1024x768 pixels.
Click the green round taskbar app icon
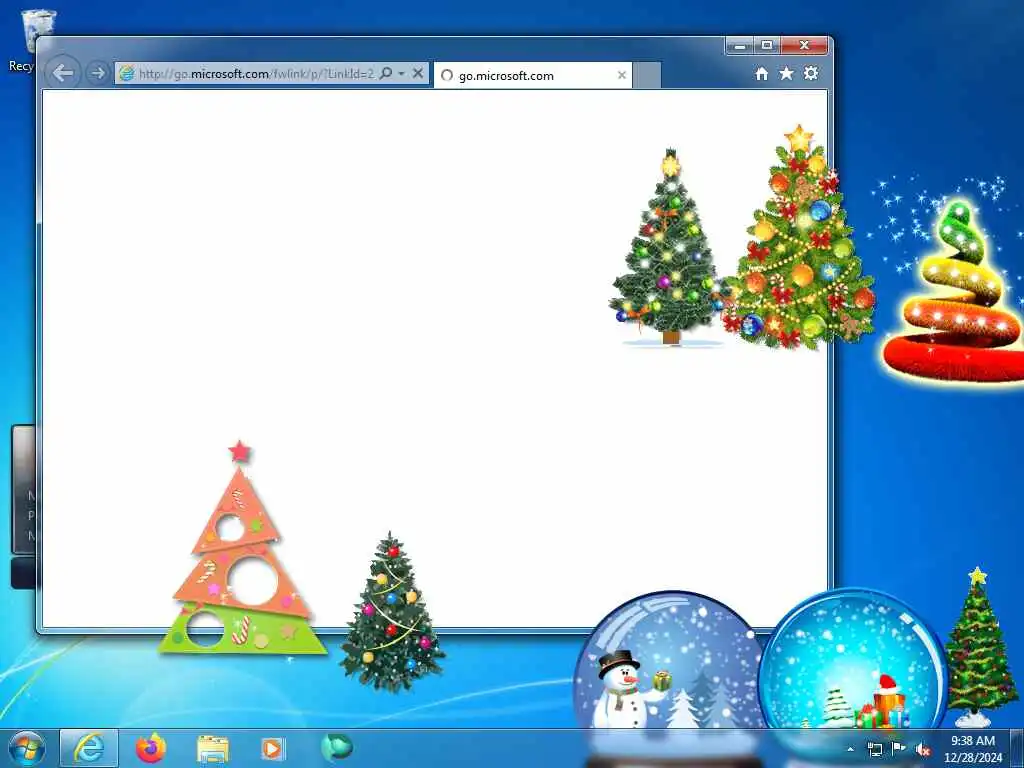click(337, 747)
